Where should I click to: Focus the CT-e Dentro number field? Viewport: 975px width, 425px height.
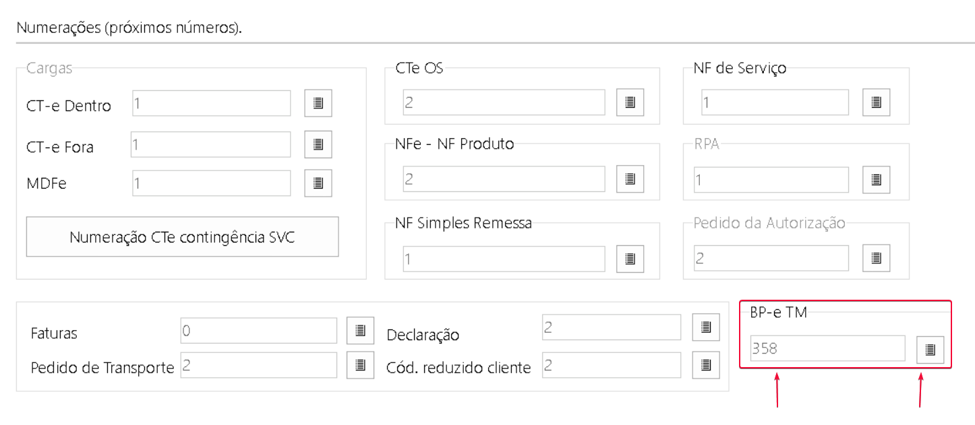[211, 103]
